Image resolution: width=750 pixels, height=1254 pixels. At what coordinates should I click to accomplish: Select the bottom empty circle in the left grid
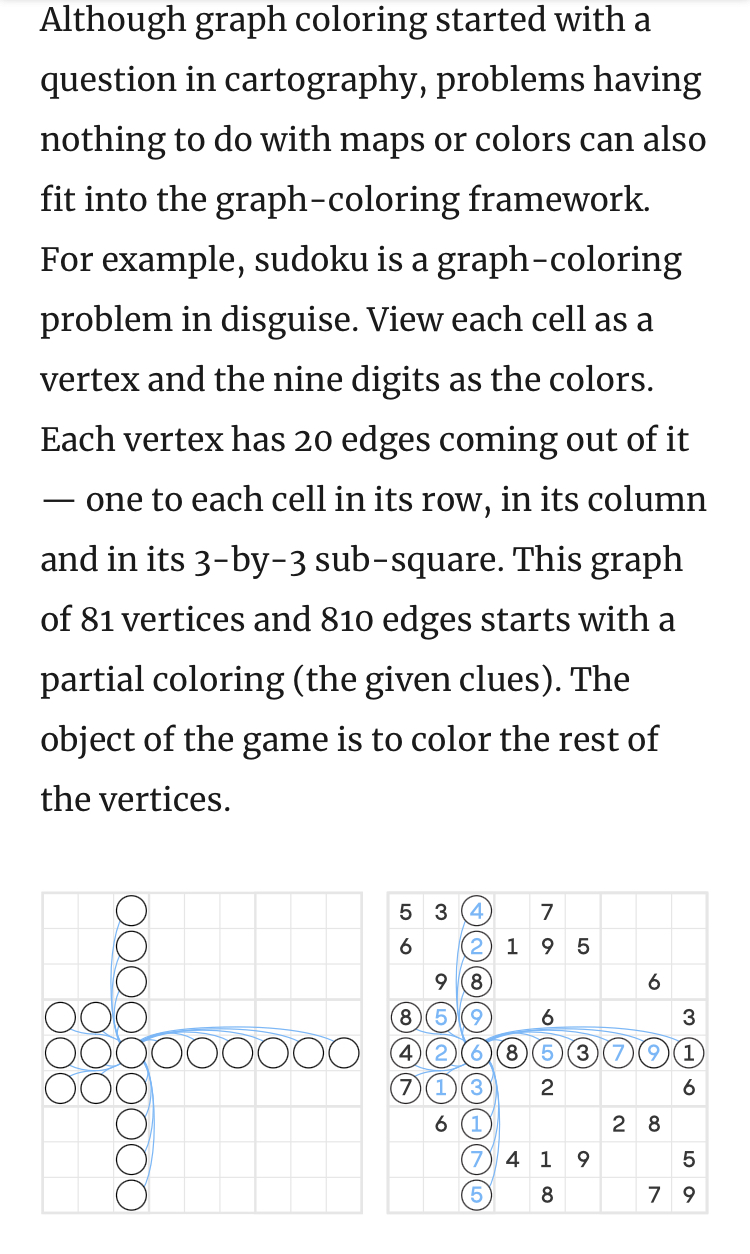(x=132, y=1193)
